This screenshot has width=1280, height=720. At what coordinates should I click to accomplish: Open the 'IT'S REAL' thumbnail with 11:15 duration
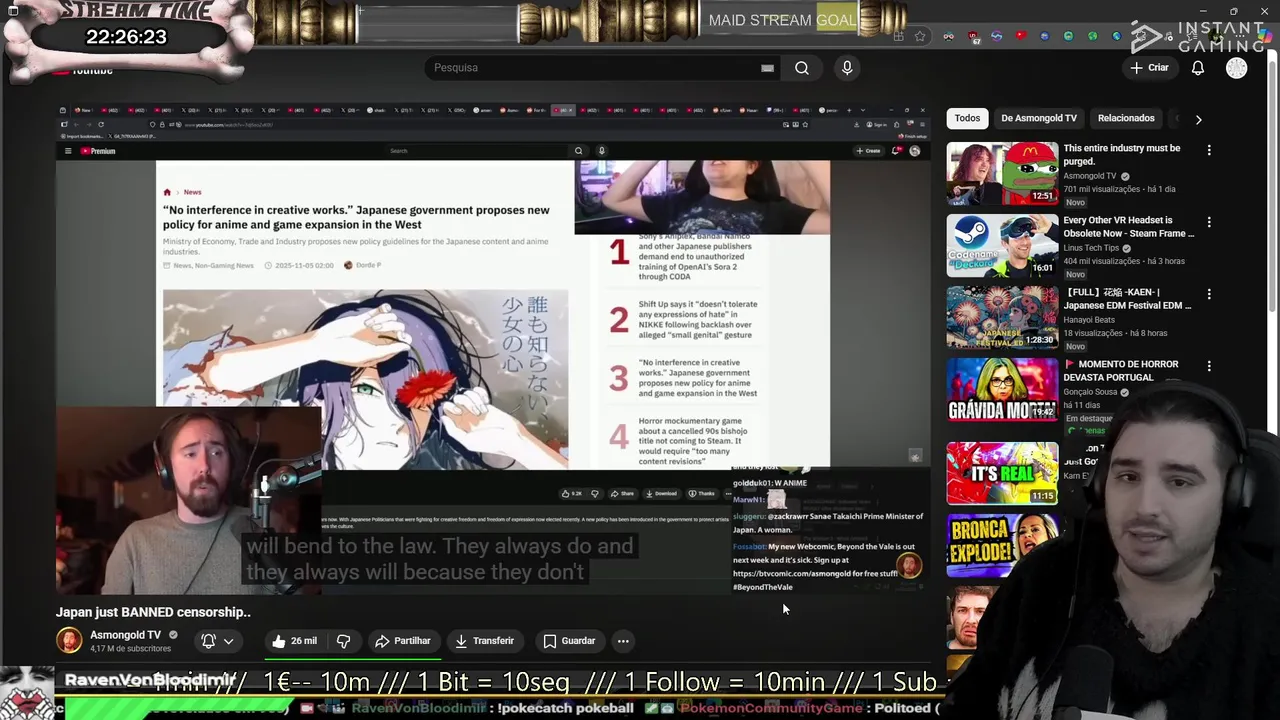click(1002, 473)
